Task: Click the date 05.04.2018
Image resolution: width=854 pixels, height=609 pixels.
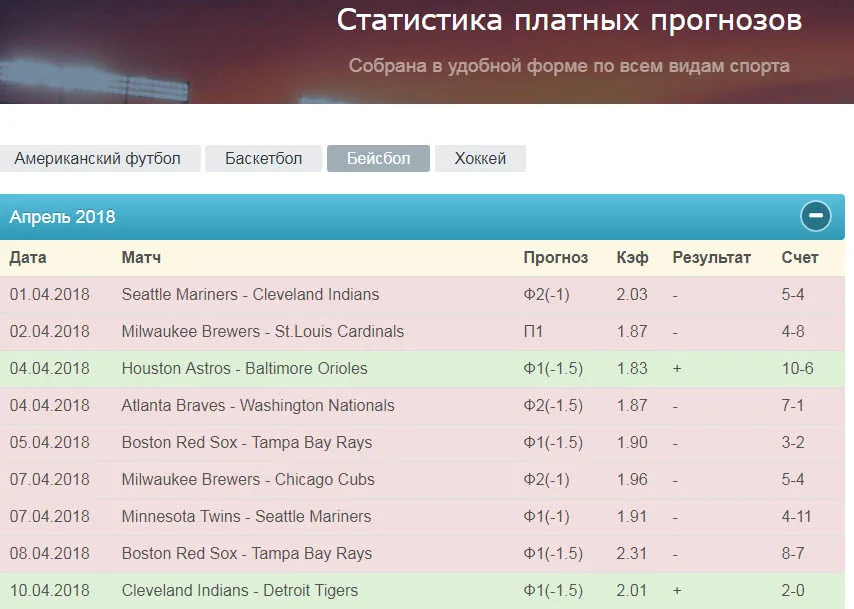Action: point(50,442)
